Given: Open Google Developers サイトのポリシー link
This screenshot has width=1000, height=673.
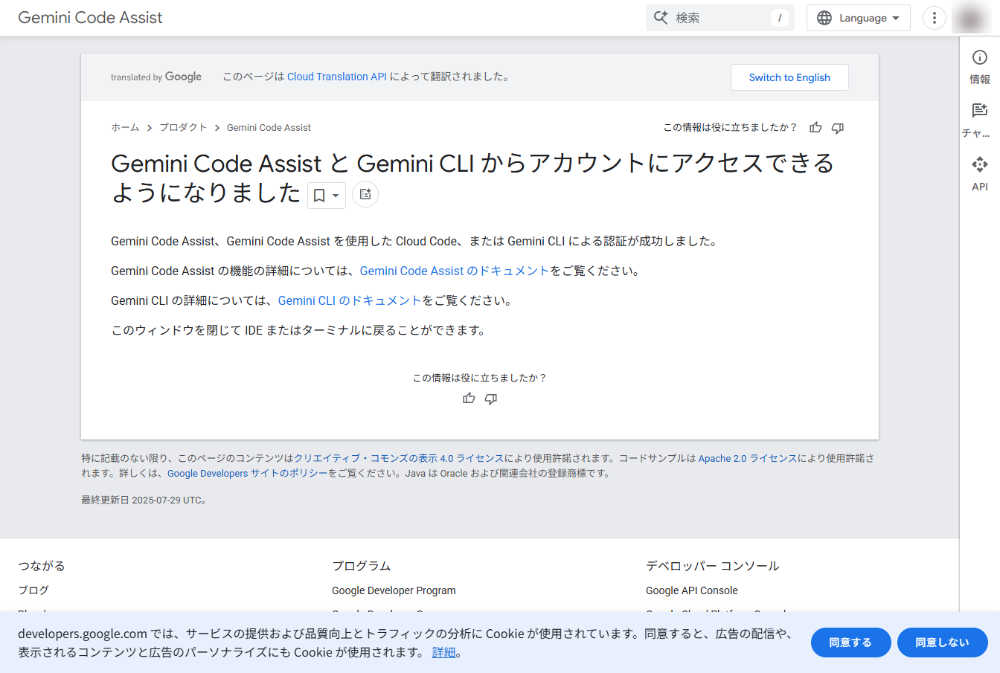Looking at the screenshot, I should point(247,473).
